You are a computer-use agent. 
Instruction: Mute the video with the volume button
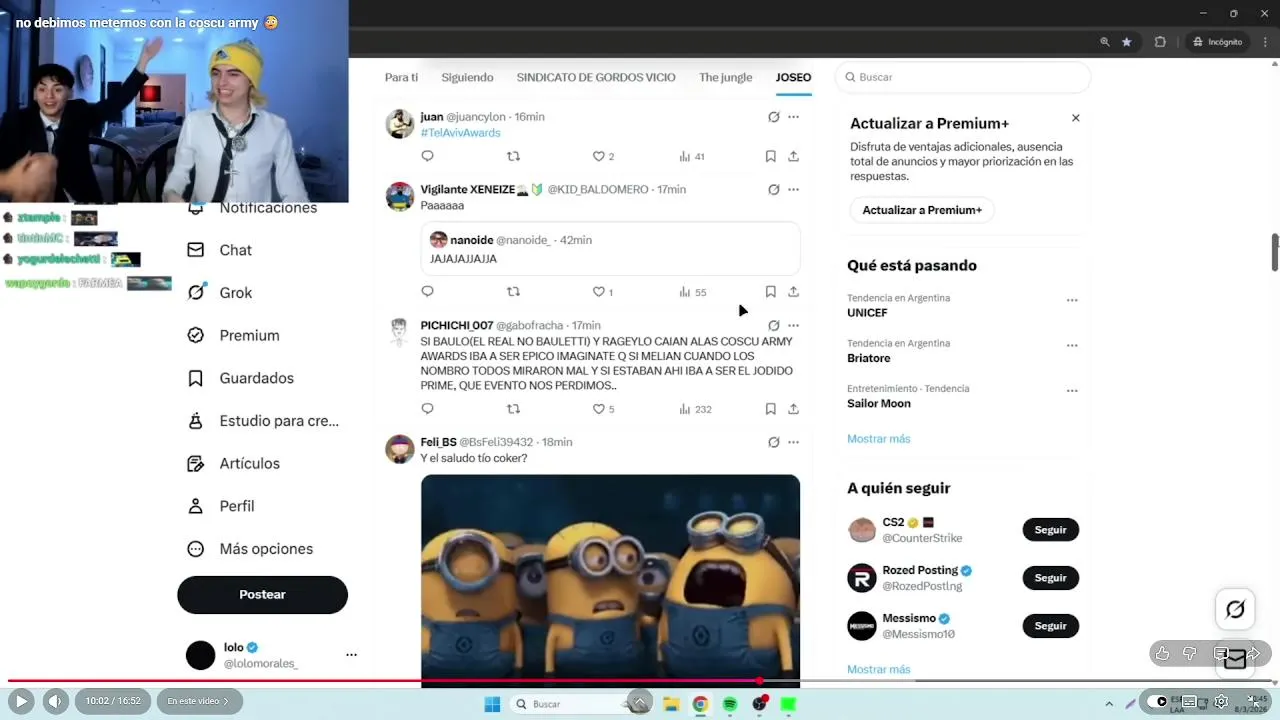[56, 701]
